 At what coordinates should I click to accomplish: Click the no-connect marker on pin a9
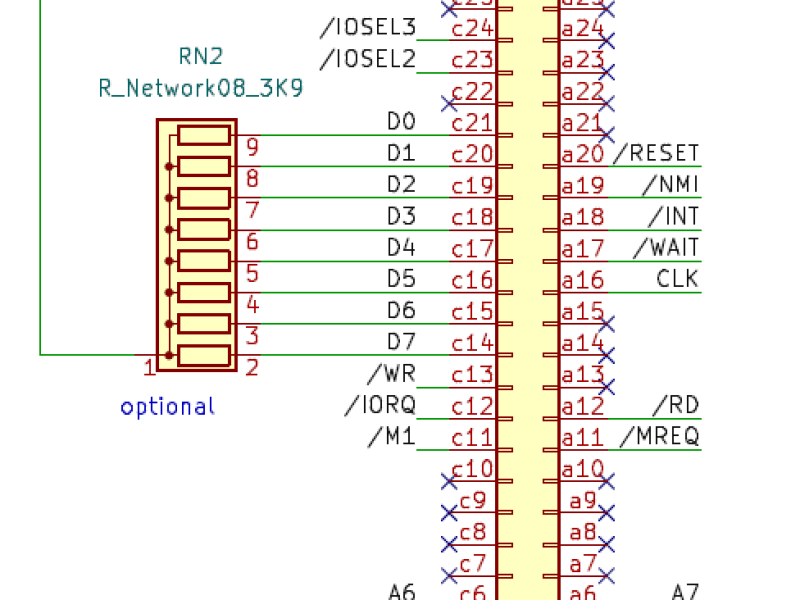607,513
